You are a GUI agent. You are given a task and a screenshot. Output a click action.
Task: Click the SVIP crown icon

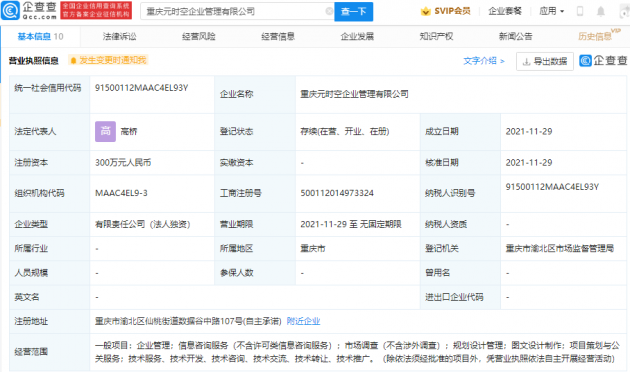[x=425, y=11]
